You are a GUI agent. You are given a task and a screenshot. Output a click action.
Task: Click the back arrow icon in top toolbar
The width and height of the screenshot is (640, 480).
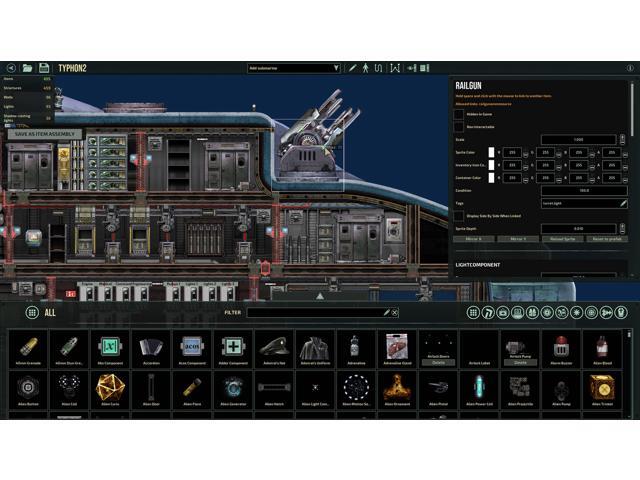[x=10, y=68]
